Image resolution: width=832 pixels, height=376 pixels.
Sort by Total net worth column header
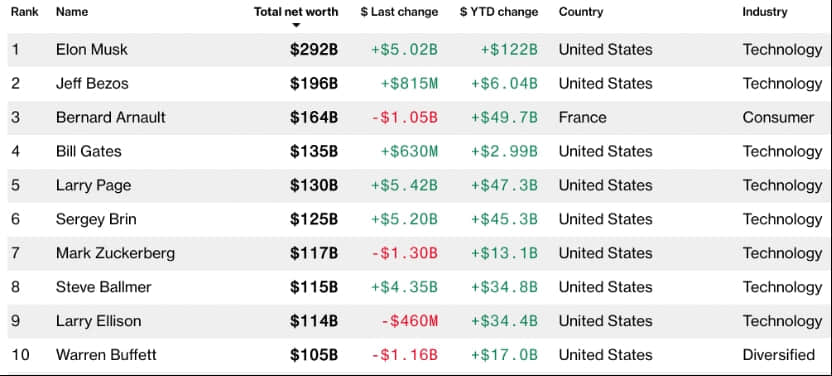[x=296, y=12]
